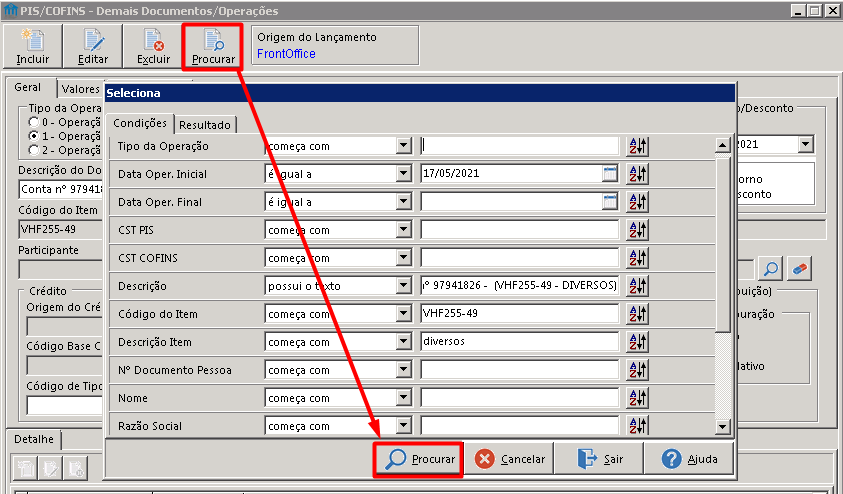Click the Ajuda button
The width and height of the screenshot is (843, 494).
pyautogui.click(x=689, y=459)
